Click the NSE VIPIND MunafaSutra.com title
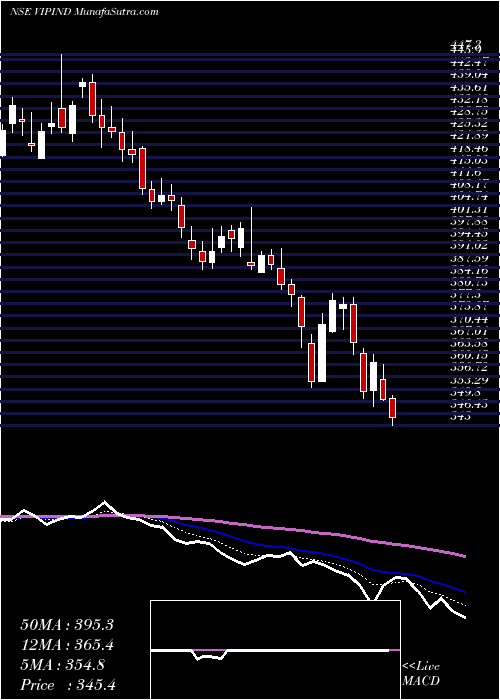Screen dimensions: 500x700 (84, 12)
